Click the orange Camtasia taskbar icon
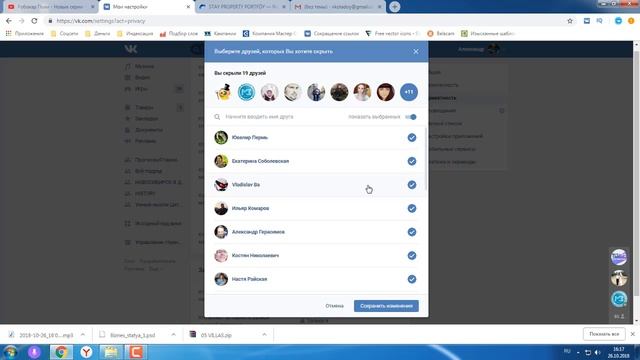Screen dimensions: 640x360 (x=136, y=352)
